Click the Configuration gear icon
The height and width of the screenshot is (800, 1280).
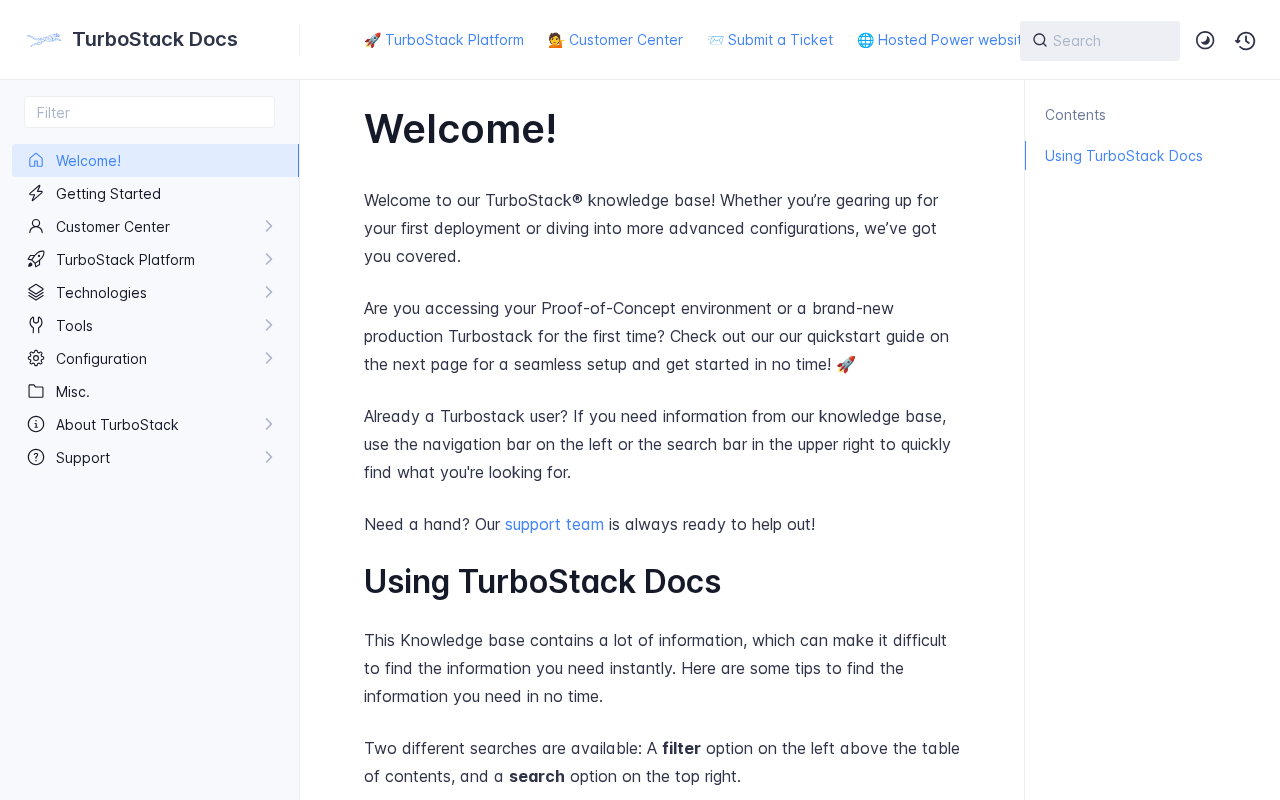click(36, 358)
